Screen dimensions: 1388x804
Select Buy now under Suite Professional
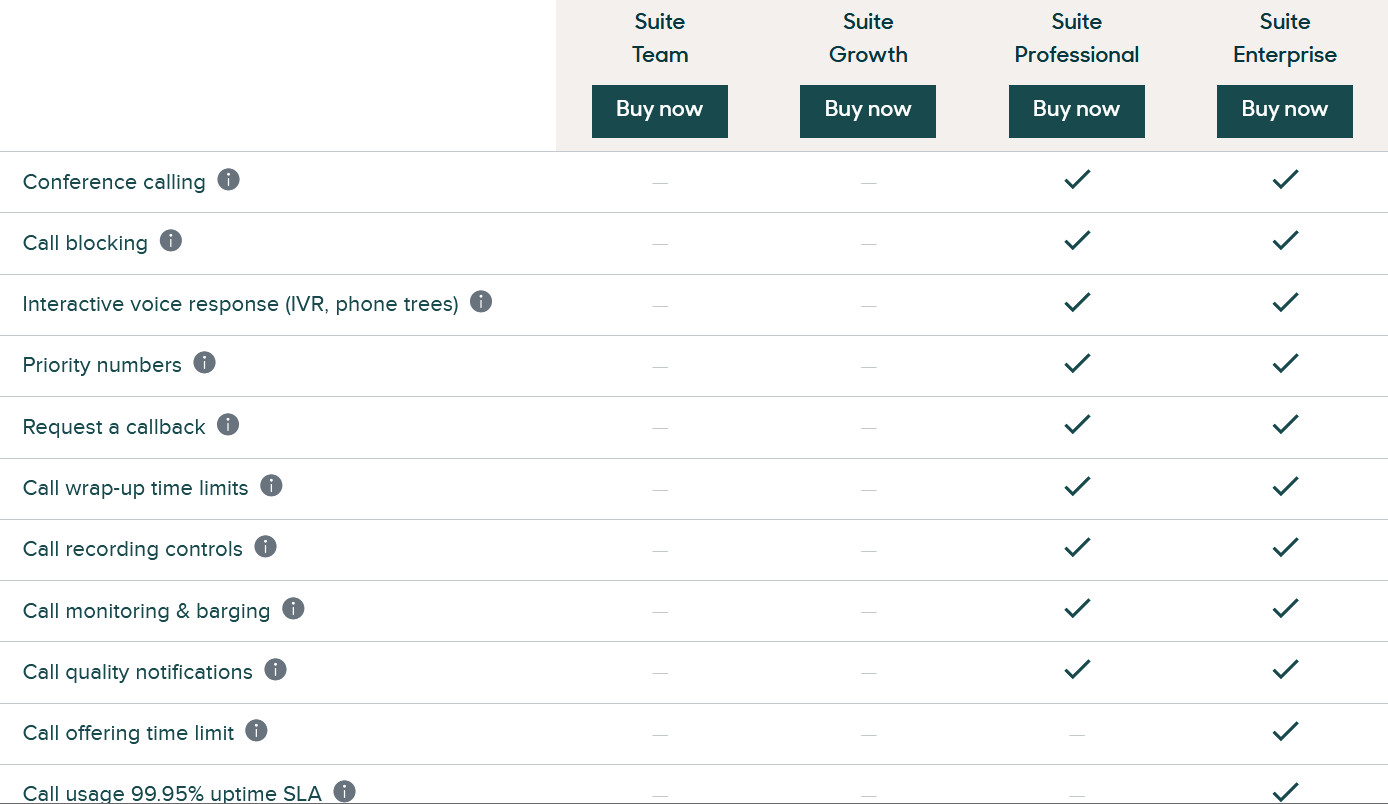(x=1077, y=111)
